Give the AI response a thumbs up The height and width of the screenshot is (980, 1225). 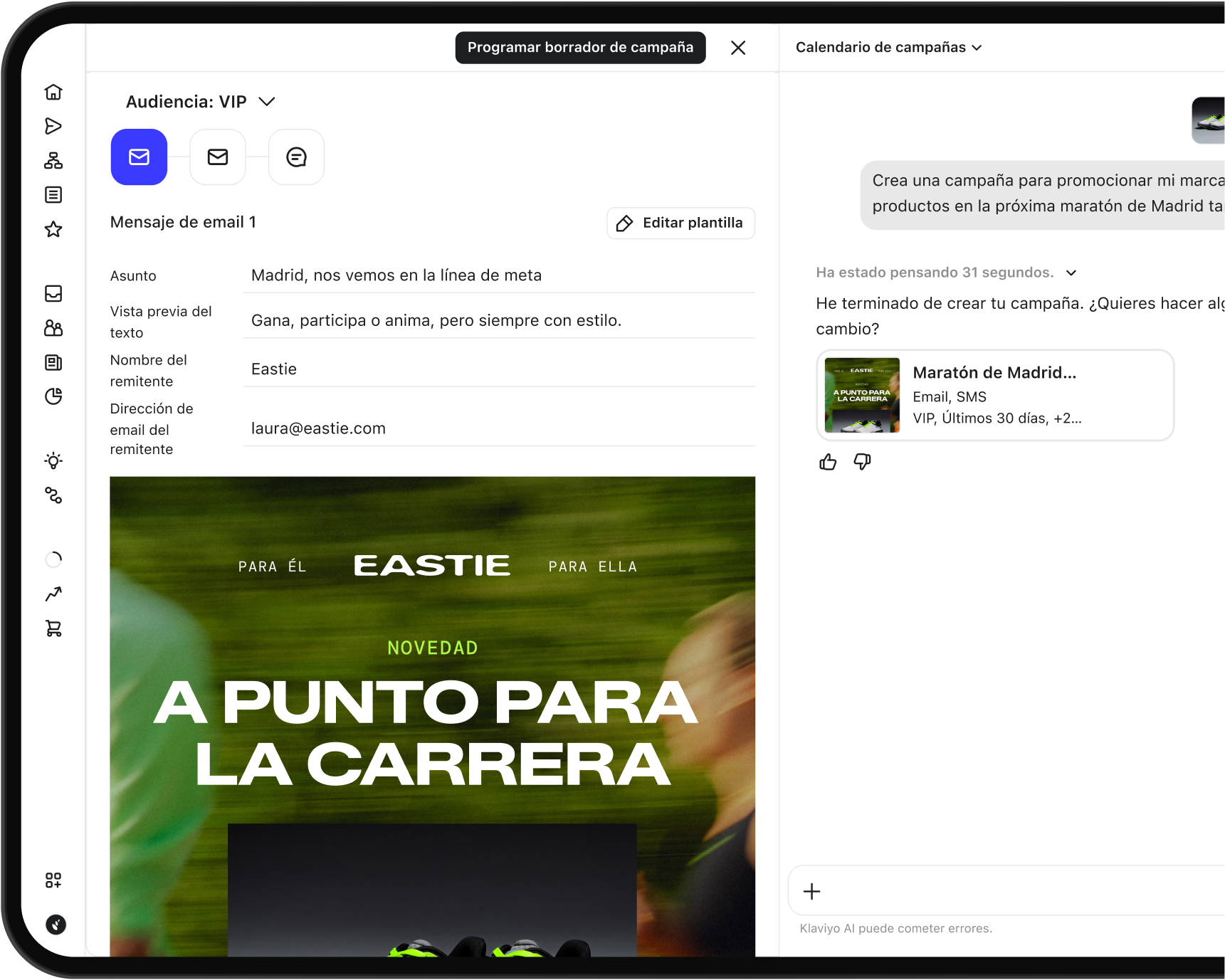tap(828, 463)
